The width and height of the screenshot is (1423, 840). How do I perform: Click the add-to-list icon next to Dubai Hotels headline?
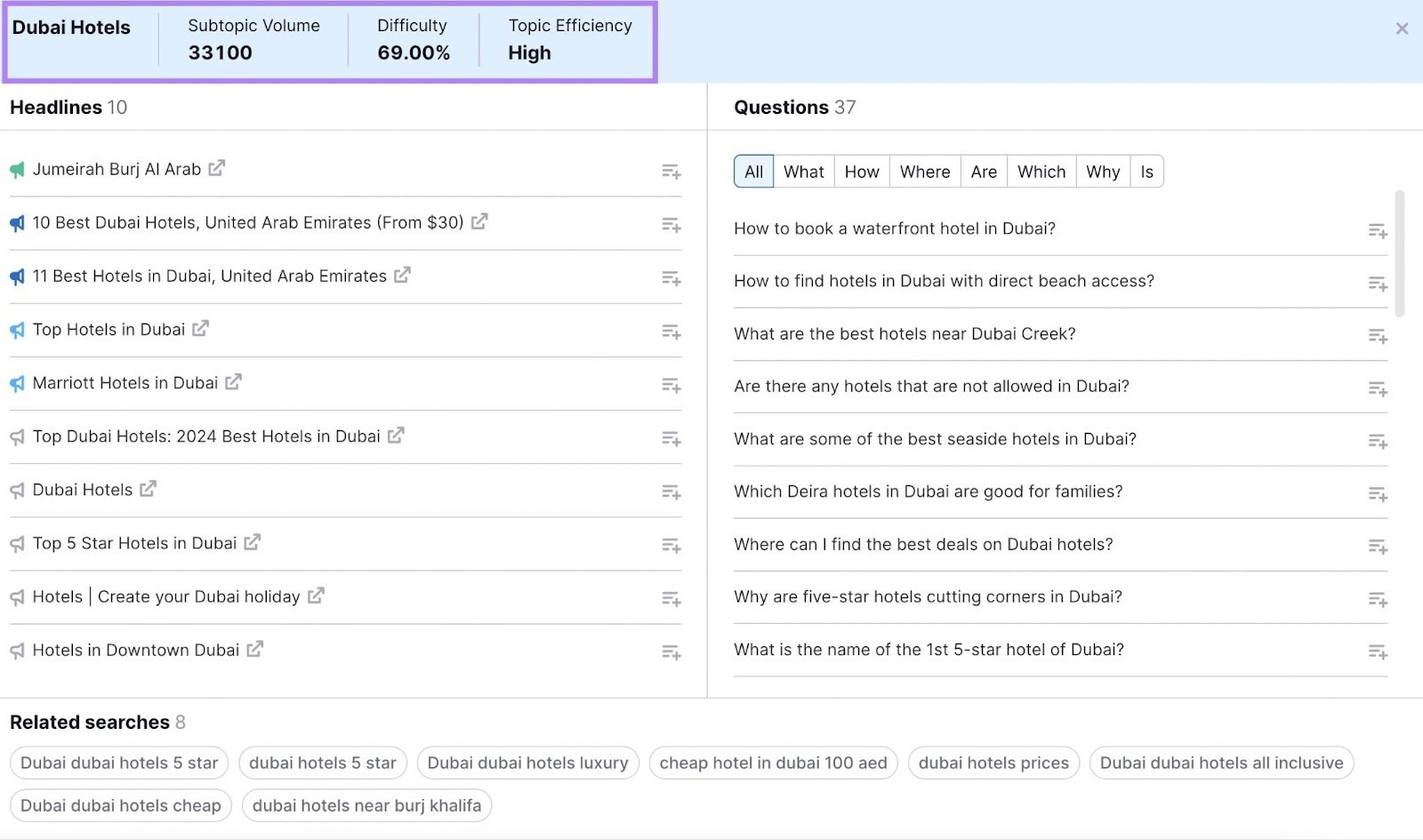pyautogui.click(x=671, y=492)
